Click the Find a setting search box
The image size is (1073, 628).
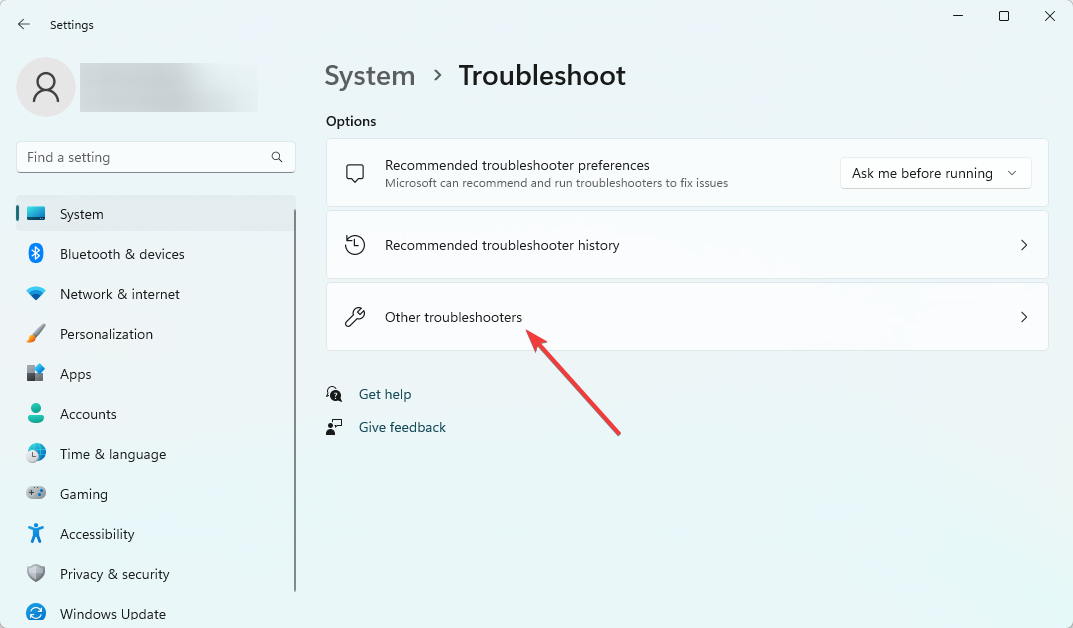[x=155, y=157]
